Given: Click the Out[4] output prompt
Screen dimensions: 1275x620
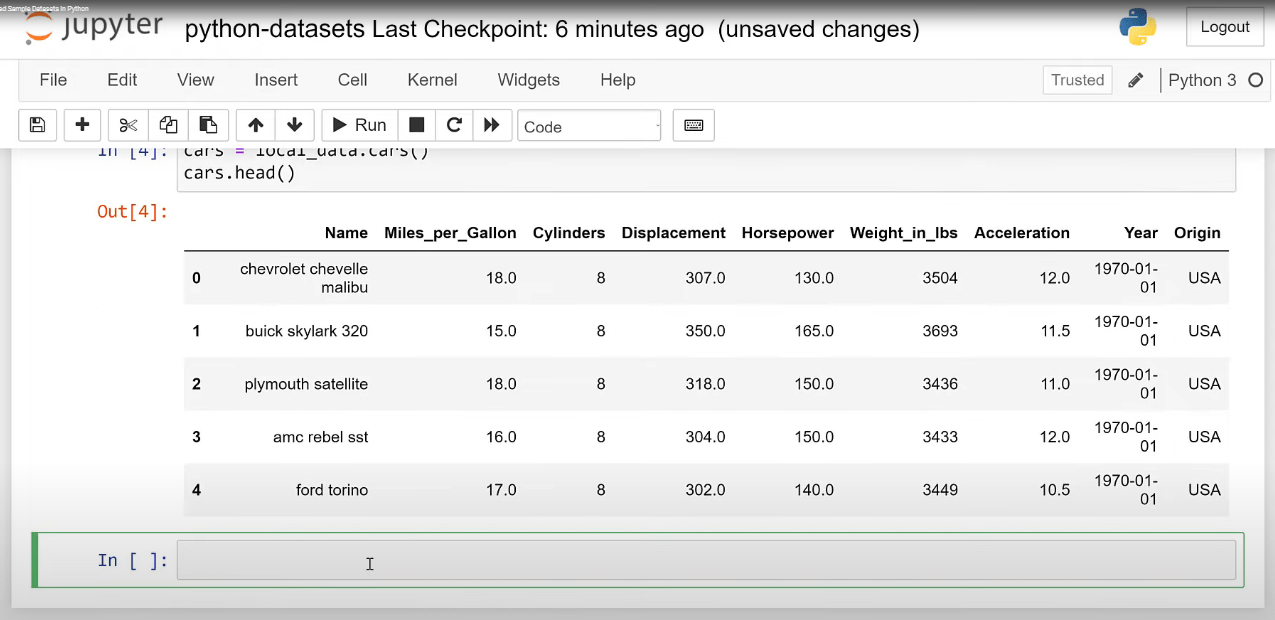Looking at the screenshot, I should tap(132, 211).
